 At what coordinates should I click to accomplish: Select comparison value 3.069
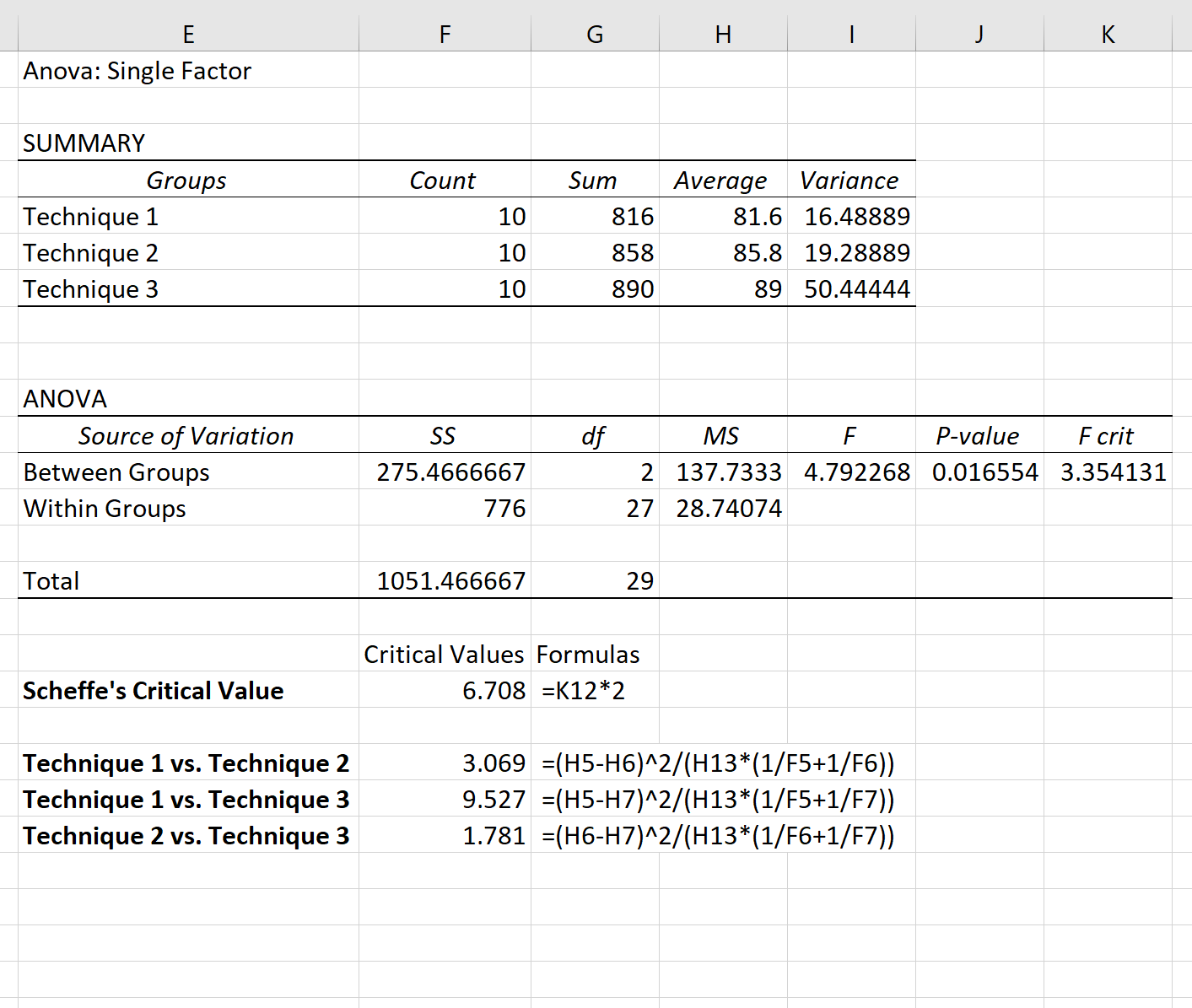[x=445, y=763]
